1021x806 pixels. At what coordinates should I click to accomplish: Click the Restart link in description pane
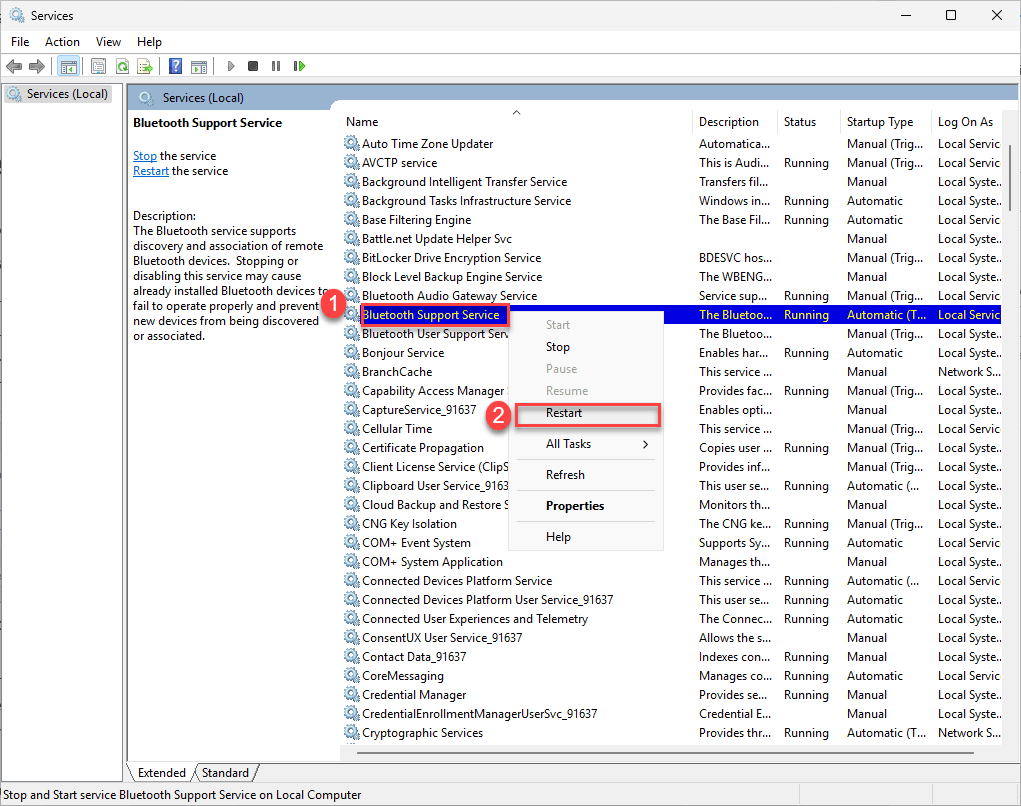click(x=150, y=170)
